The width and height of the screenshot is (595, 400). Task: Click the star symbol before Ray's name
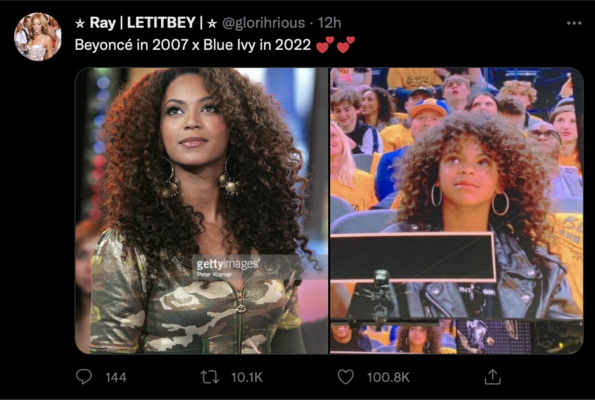[80, 24]
